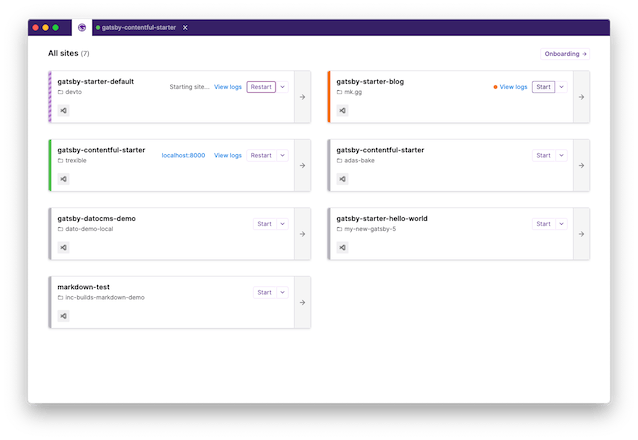This screenshot has width=638, height=440.
Task: Open the Gatsby home tab icon
Action: tap(82, 27)
